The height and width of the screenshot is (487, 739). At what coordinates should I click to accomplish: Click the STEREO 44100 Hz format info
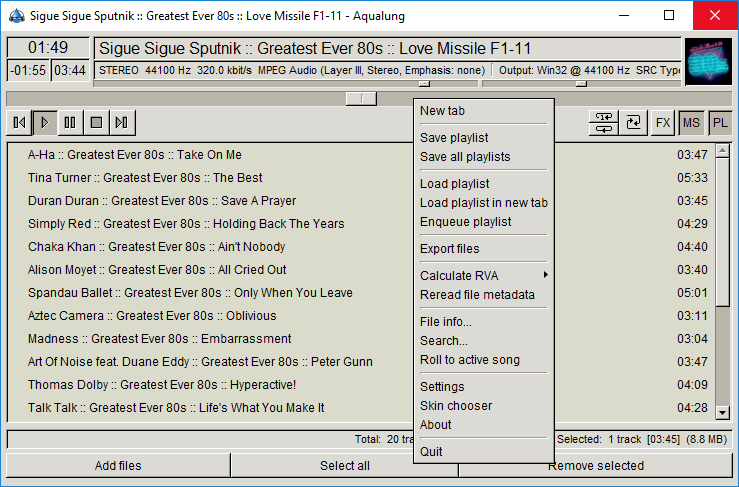292,71
